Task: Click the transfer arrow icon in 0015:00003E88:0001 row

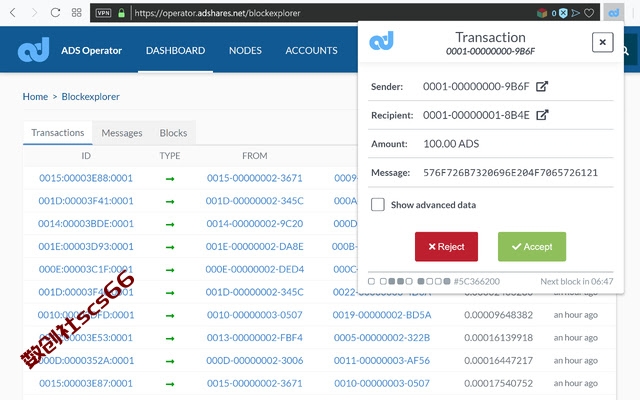Action: (x=170, y=179)
